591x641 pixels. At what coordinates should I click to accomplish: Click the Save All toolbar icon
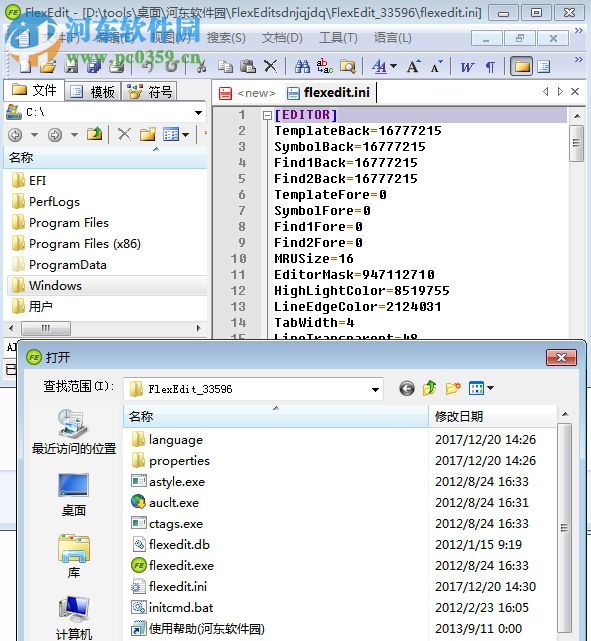click(x=94, y=66)
